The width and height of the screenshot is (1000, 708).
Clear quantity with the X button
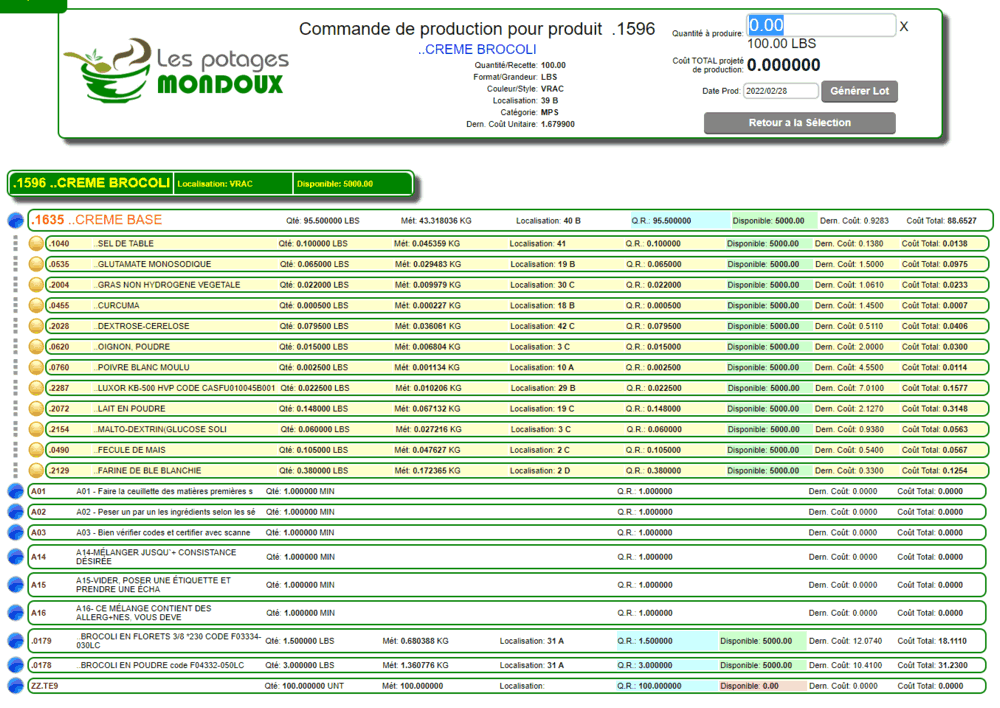tap(904, 27)
